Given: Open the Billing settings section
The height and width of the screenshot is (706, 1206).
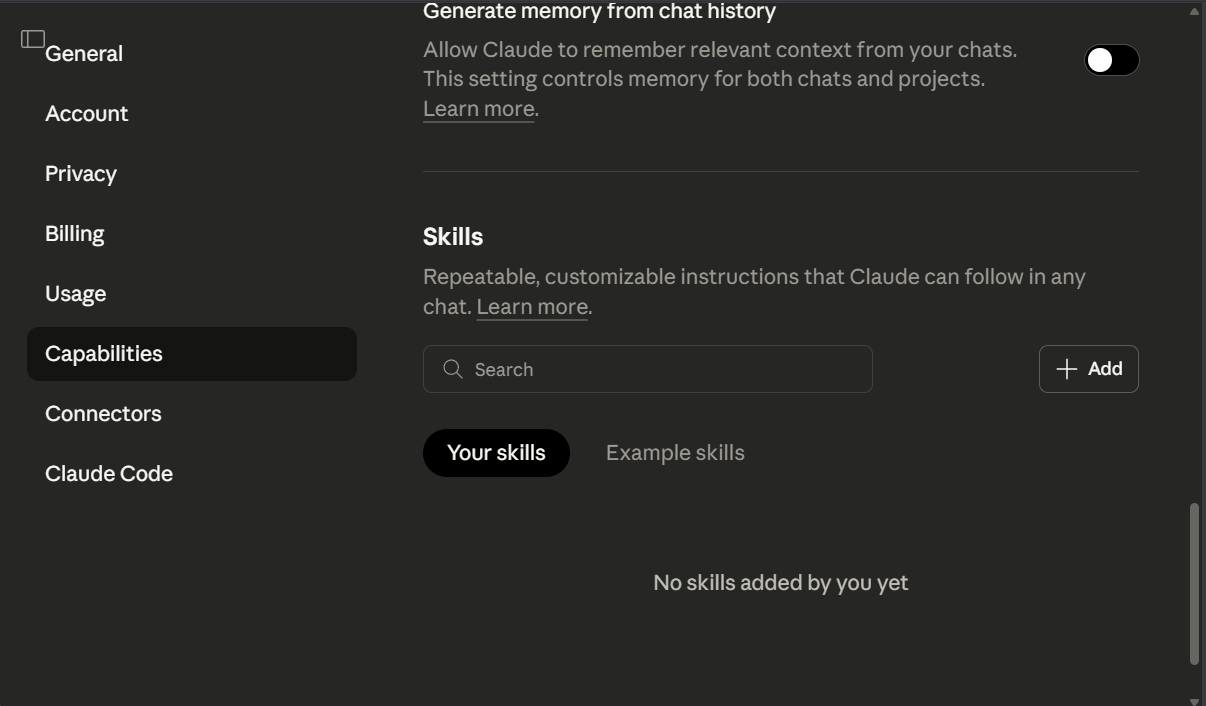Looking at the screenshot, I should point(74,233).
